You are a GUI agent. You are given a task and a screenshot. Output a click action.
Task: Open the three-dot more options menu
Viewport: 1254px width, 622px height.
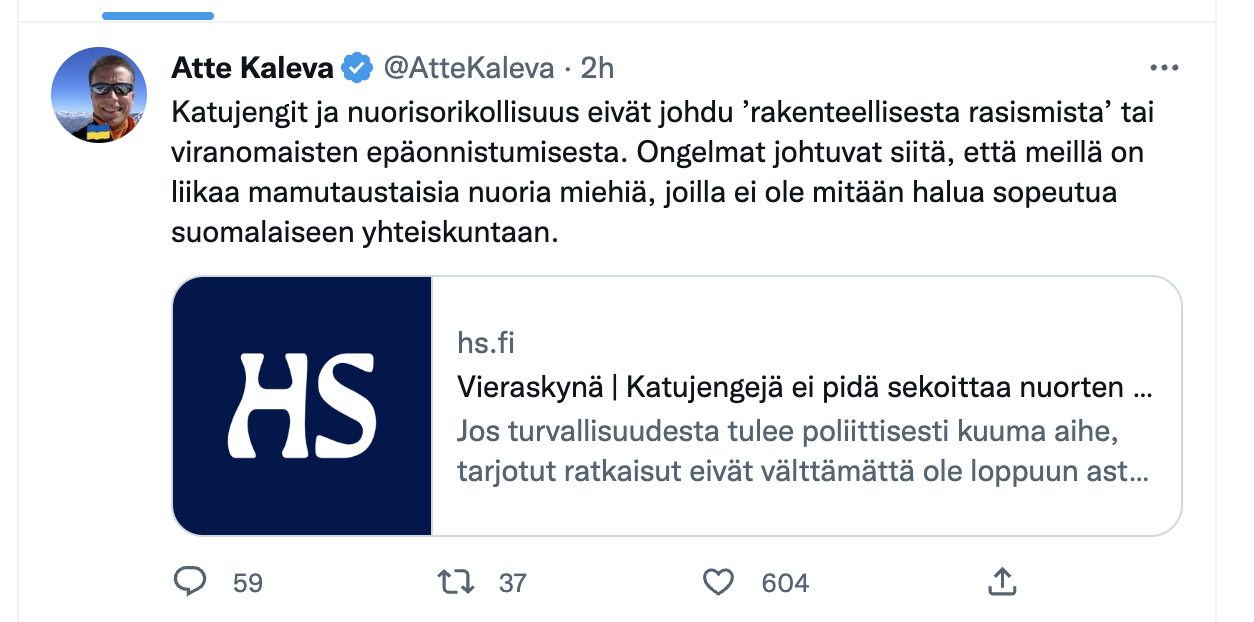[1165, 68]
